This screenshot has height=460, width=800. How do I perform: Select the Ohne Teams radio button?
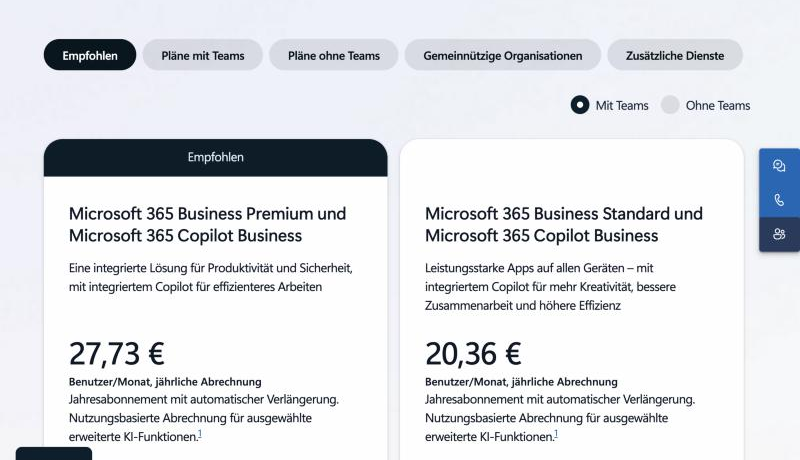pyautogui.click(x=670, y=105)
